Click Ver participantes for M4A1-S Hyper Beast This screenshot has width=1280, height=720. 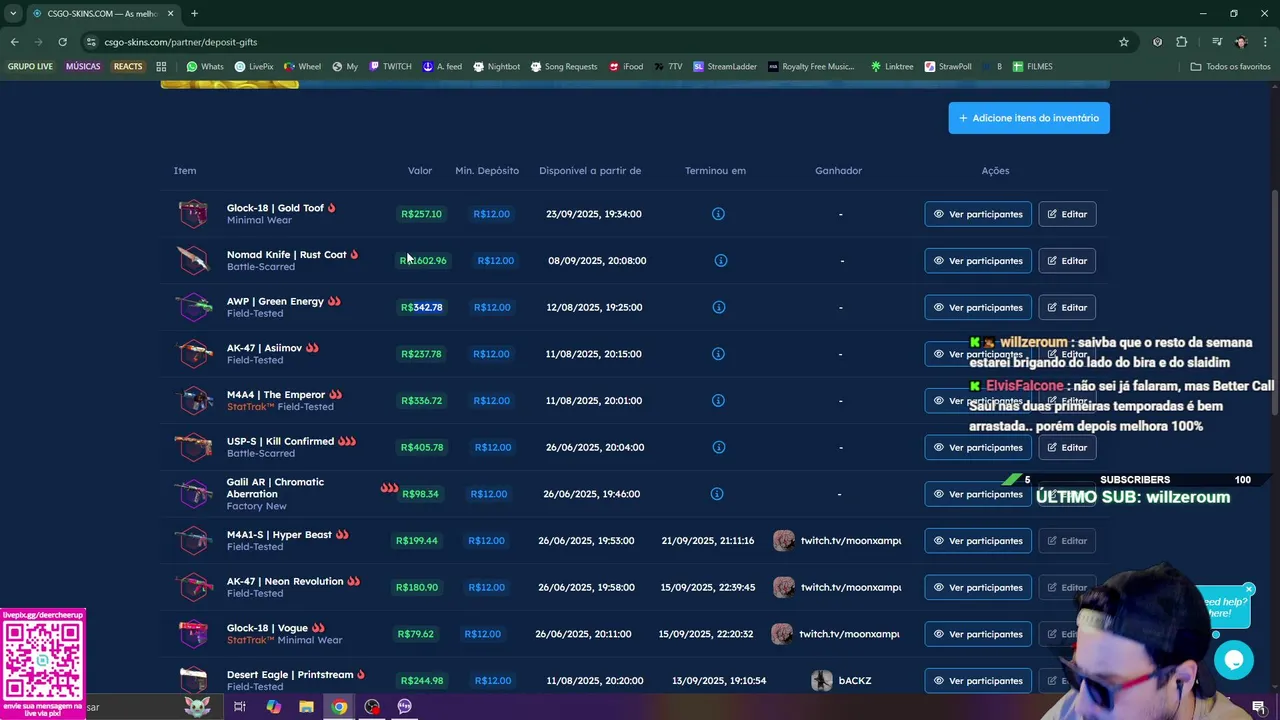point(977,541)
